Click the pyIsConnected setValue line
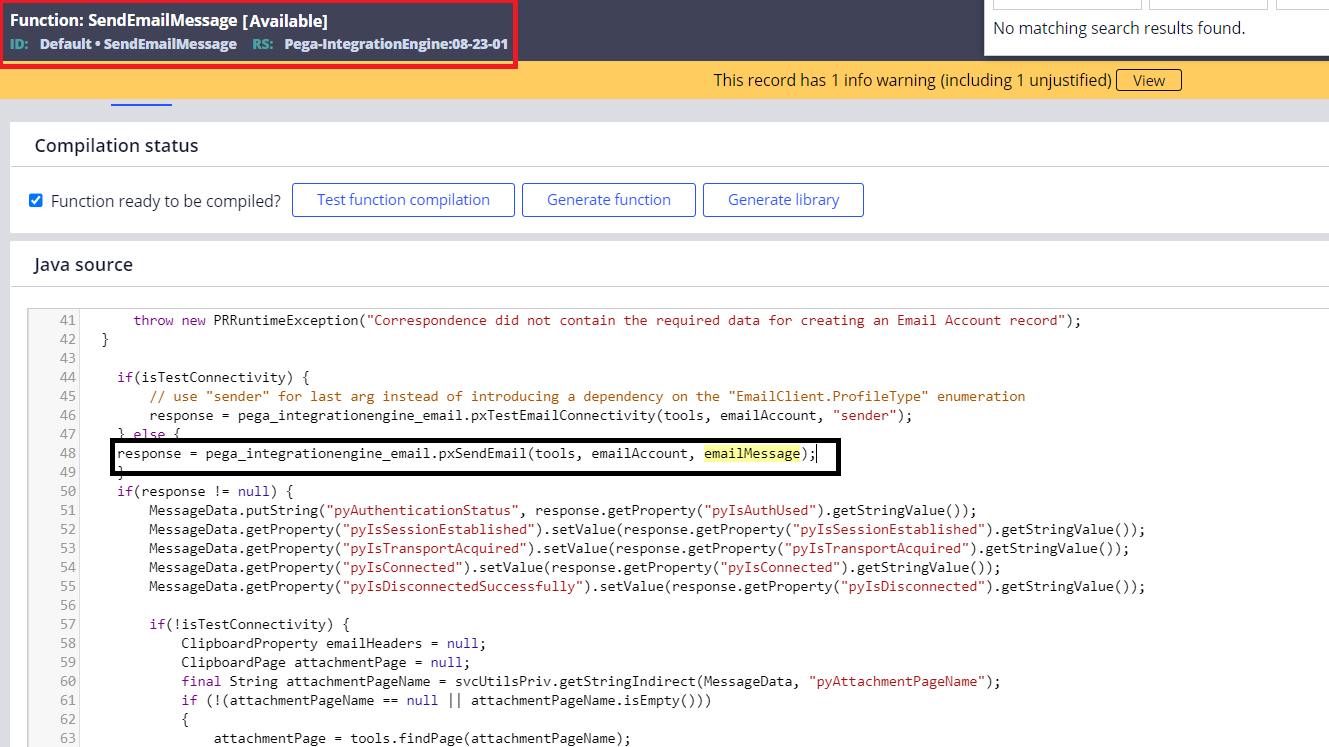This screenshot has width=1329, height=747. click(575, 567)
